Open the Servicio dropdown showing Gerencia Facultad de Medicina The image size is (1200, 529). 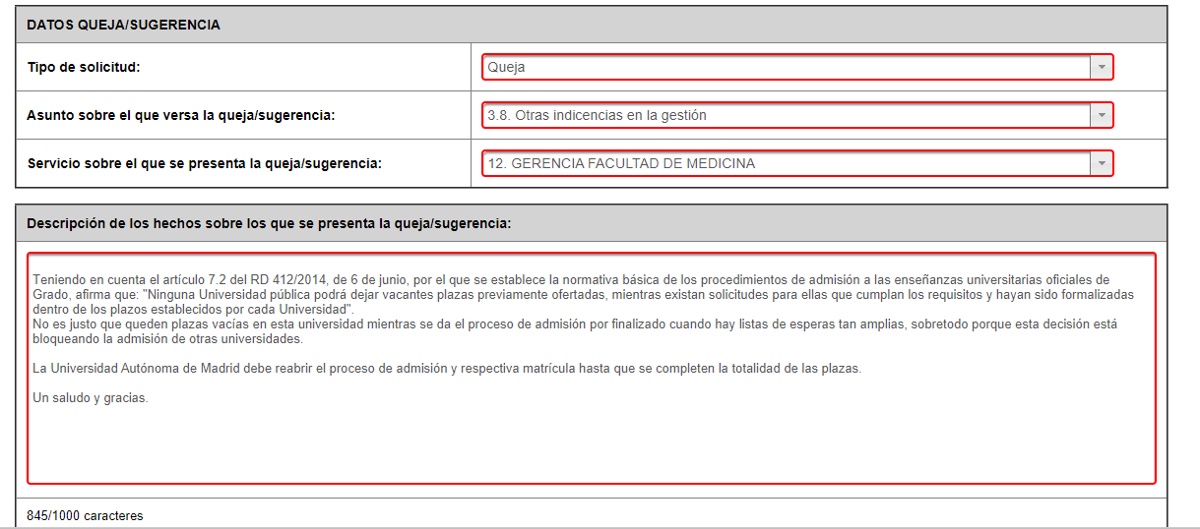[x=797, y=163]
